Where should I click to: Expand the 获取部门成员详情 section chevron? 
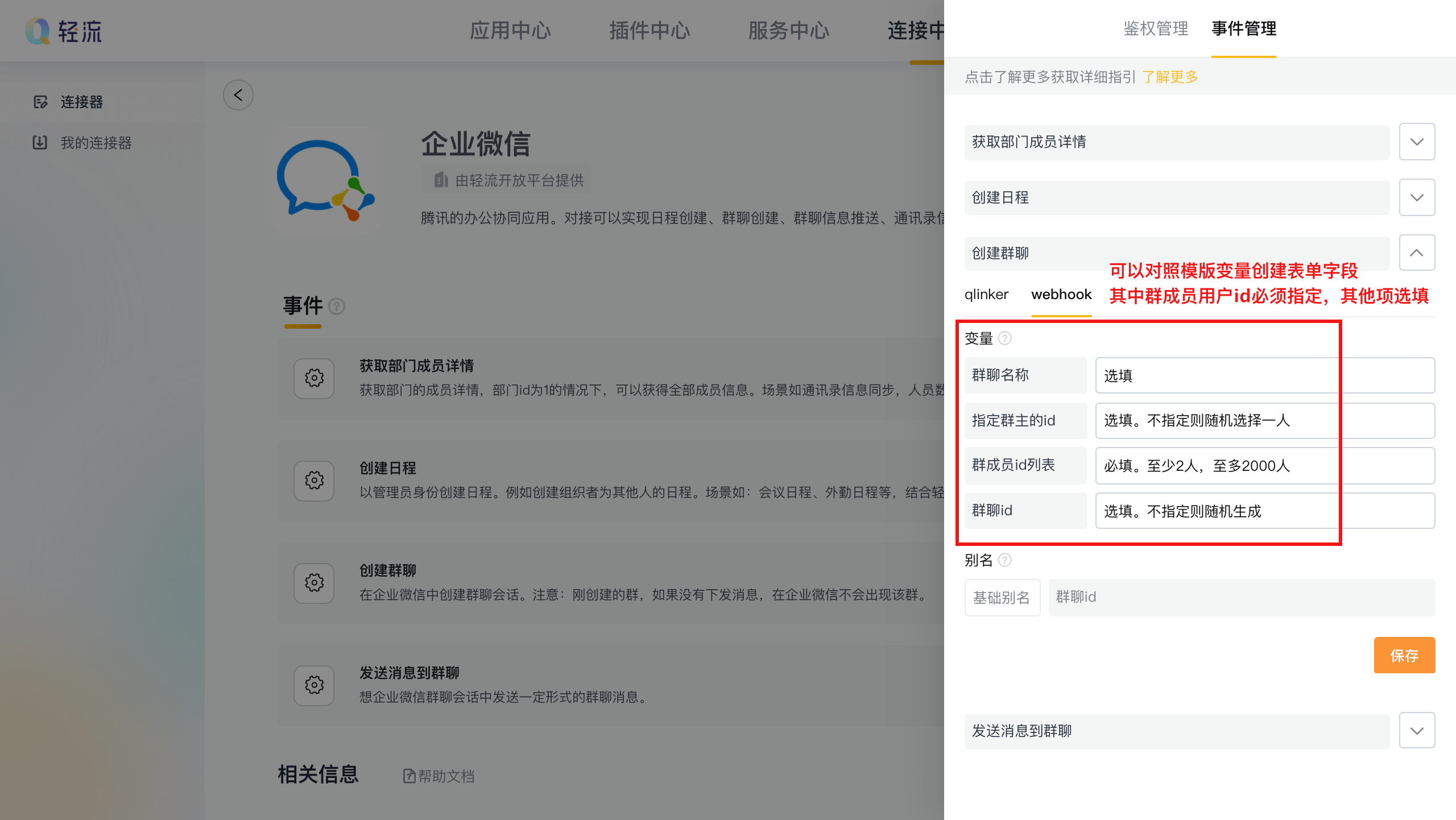1417,142
